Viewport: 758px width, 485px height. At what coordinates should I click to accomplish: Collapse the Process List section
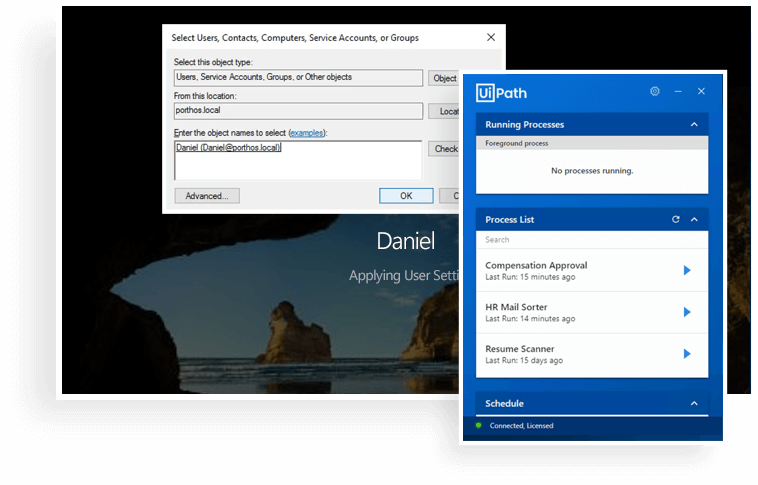(694, 219)
